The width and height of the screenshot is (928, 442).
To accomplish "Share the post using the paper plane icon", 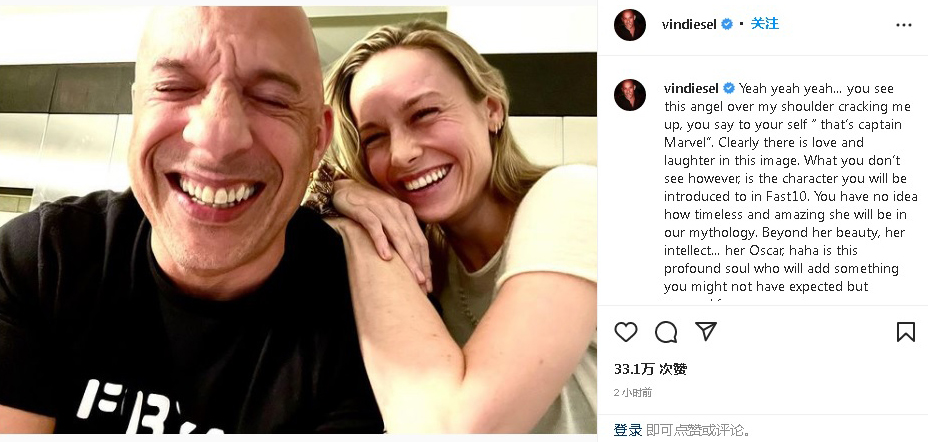I will coord(705,332).
